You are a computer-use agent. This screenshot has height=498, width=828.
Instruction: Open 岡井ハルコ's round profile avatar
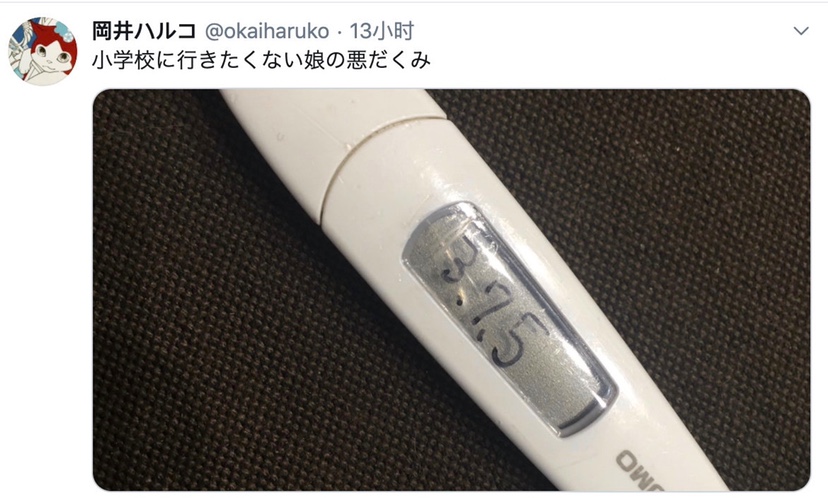coord(43,51)
